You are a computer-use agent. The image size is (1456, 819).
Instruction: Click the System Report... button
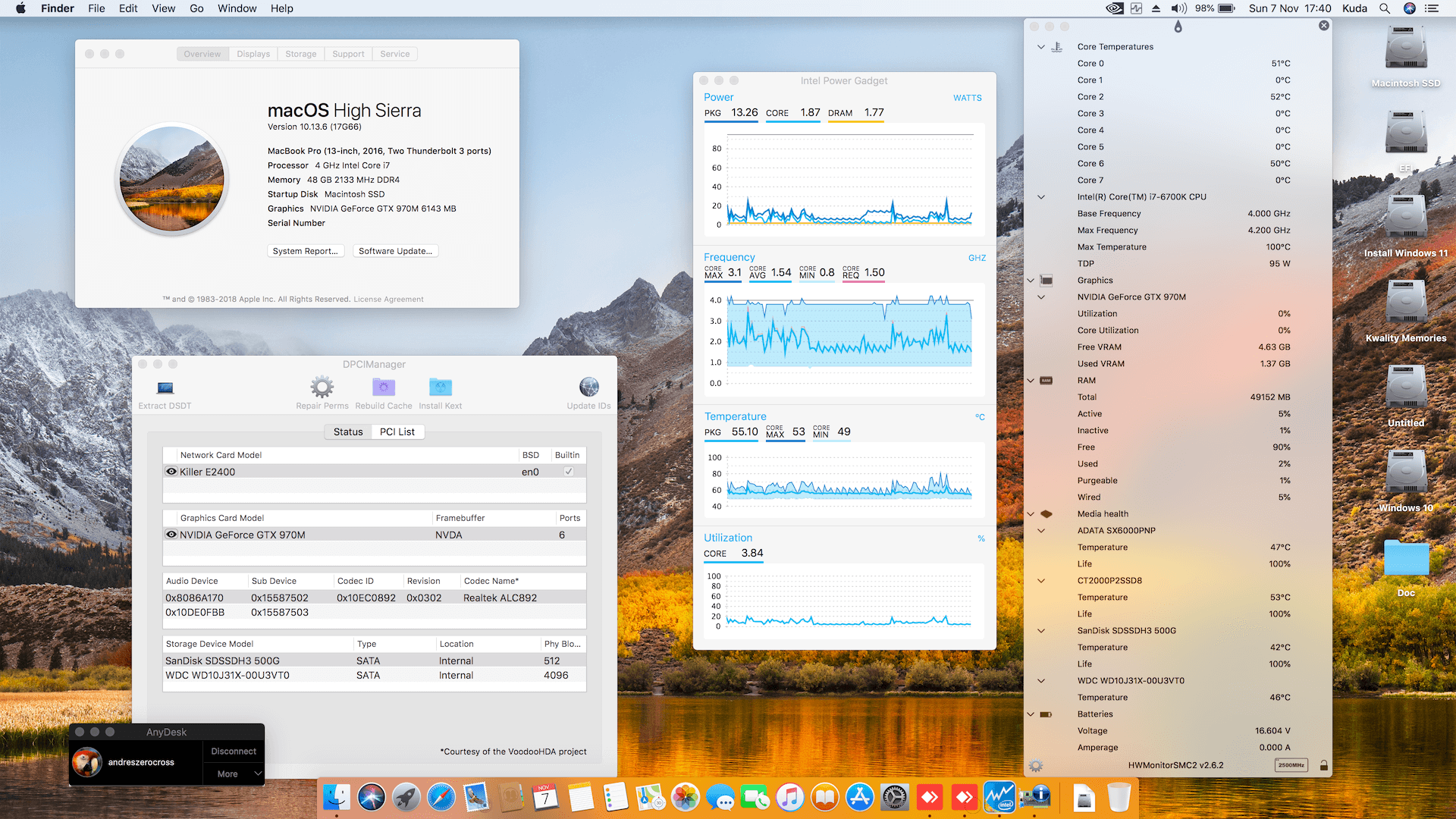[306, 251]
